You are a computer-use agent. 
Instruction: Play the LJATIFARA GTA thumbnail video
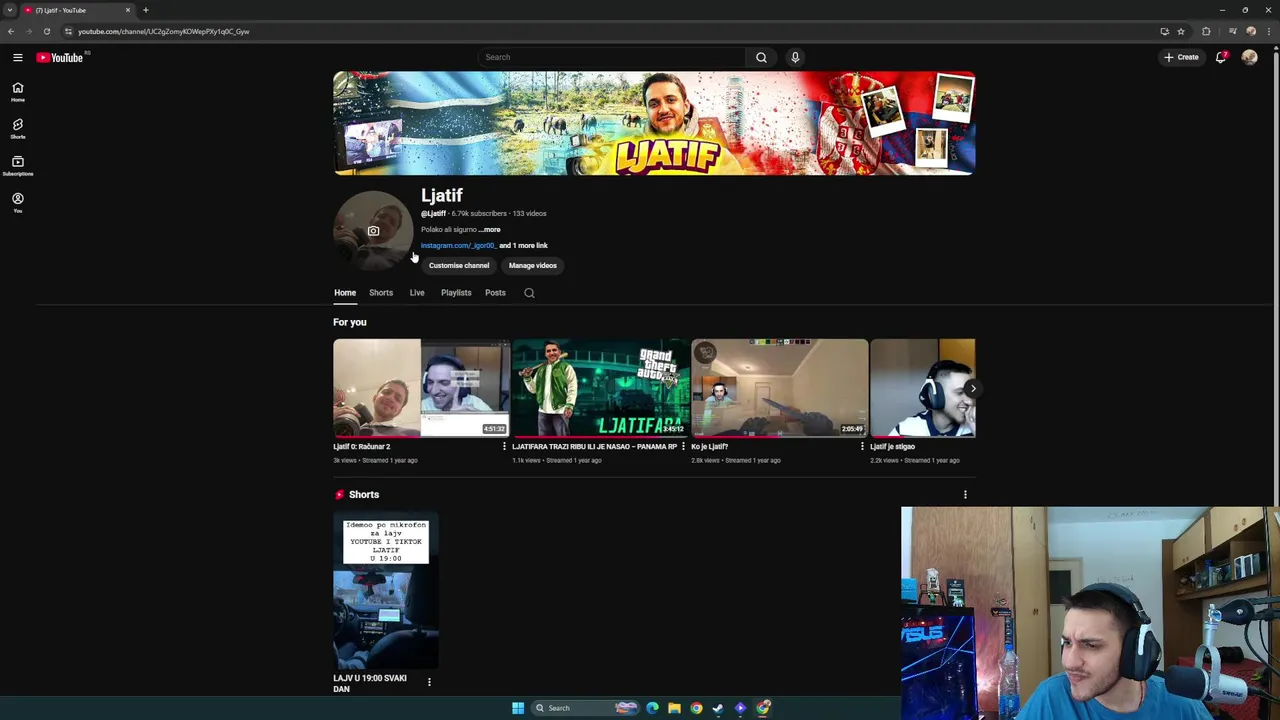(600, 388)
